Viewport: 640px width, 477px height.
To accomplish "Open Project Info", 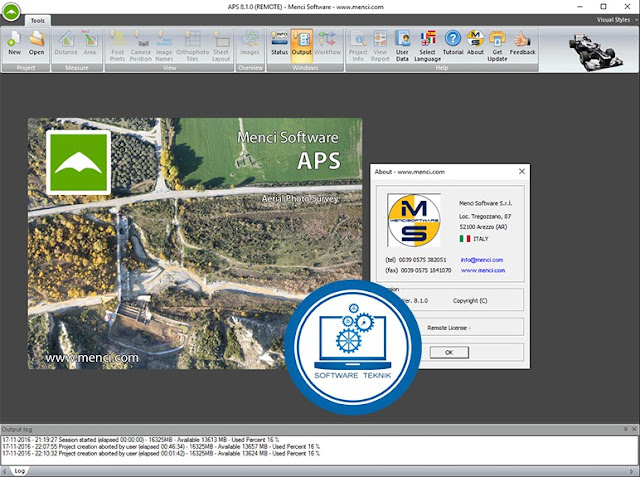I will (x=358, y=46).
